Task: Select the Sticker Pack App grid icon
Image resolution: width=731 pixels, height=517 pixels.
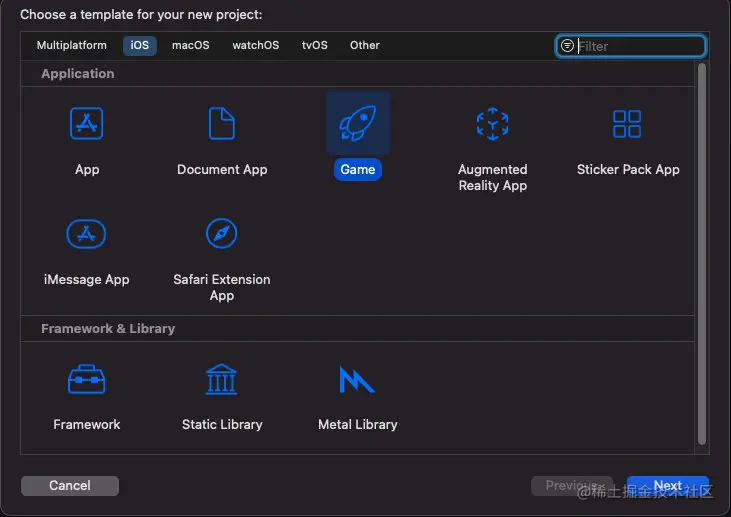Action: pyautogui.click(x=627, y=124)
